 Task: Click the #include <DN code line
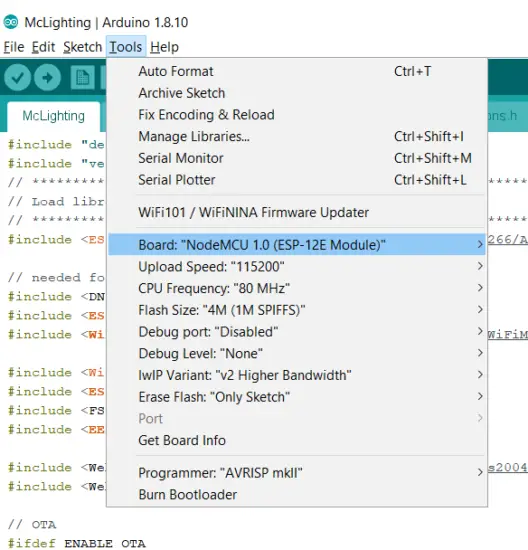56,297
